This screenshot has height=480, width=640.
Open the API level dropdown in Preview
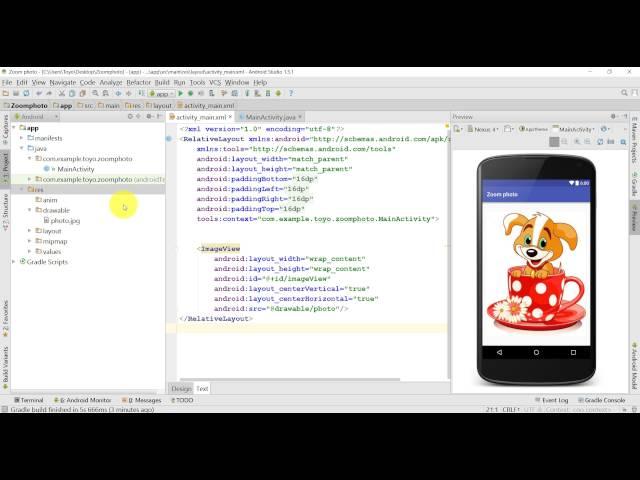605,129
